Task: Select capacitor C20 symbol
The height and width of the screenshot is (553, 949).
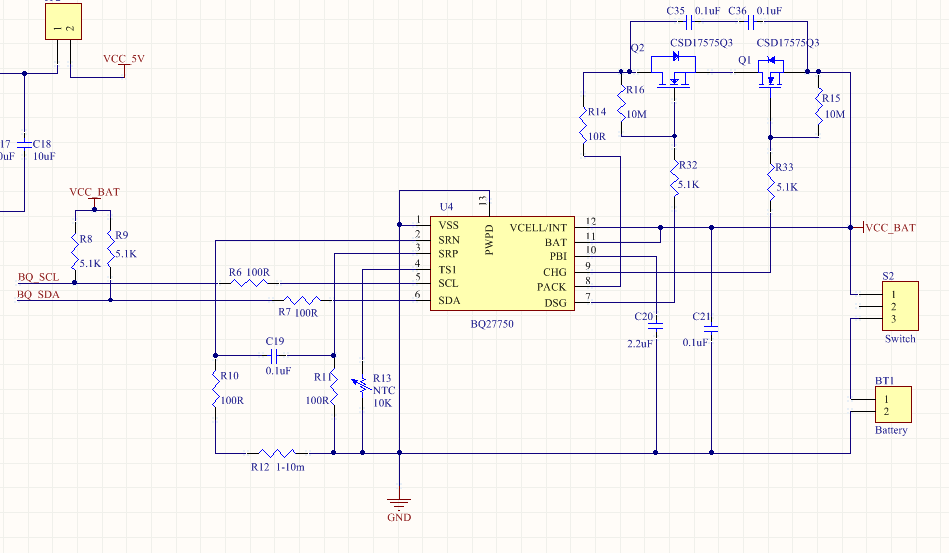Action: click(655, 327)
